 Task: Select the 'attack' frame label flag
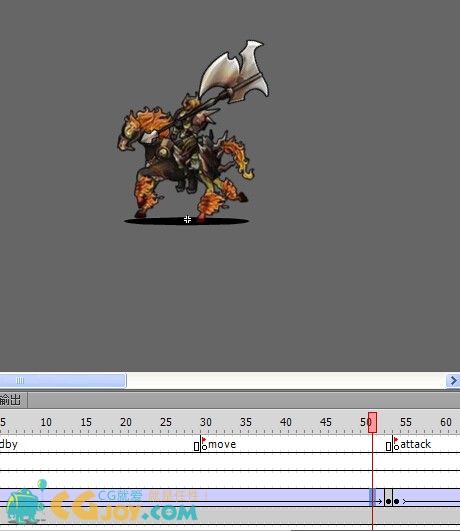(x=396, y=440)
